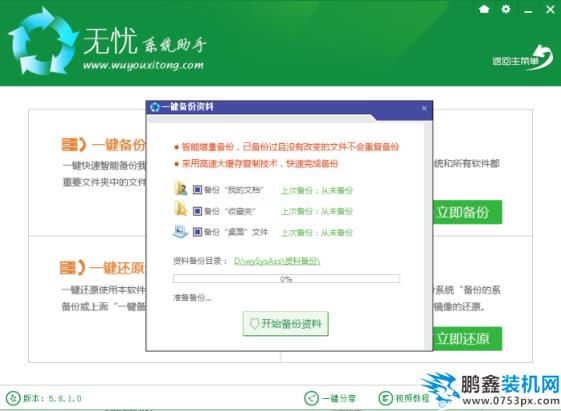
Task: Click the Favorites folder icon
Action: pos(181,209)
